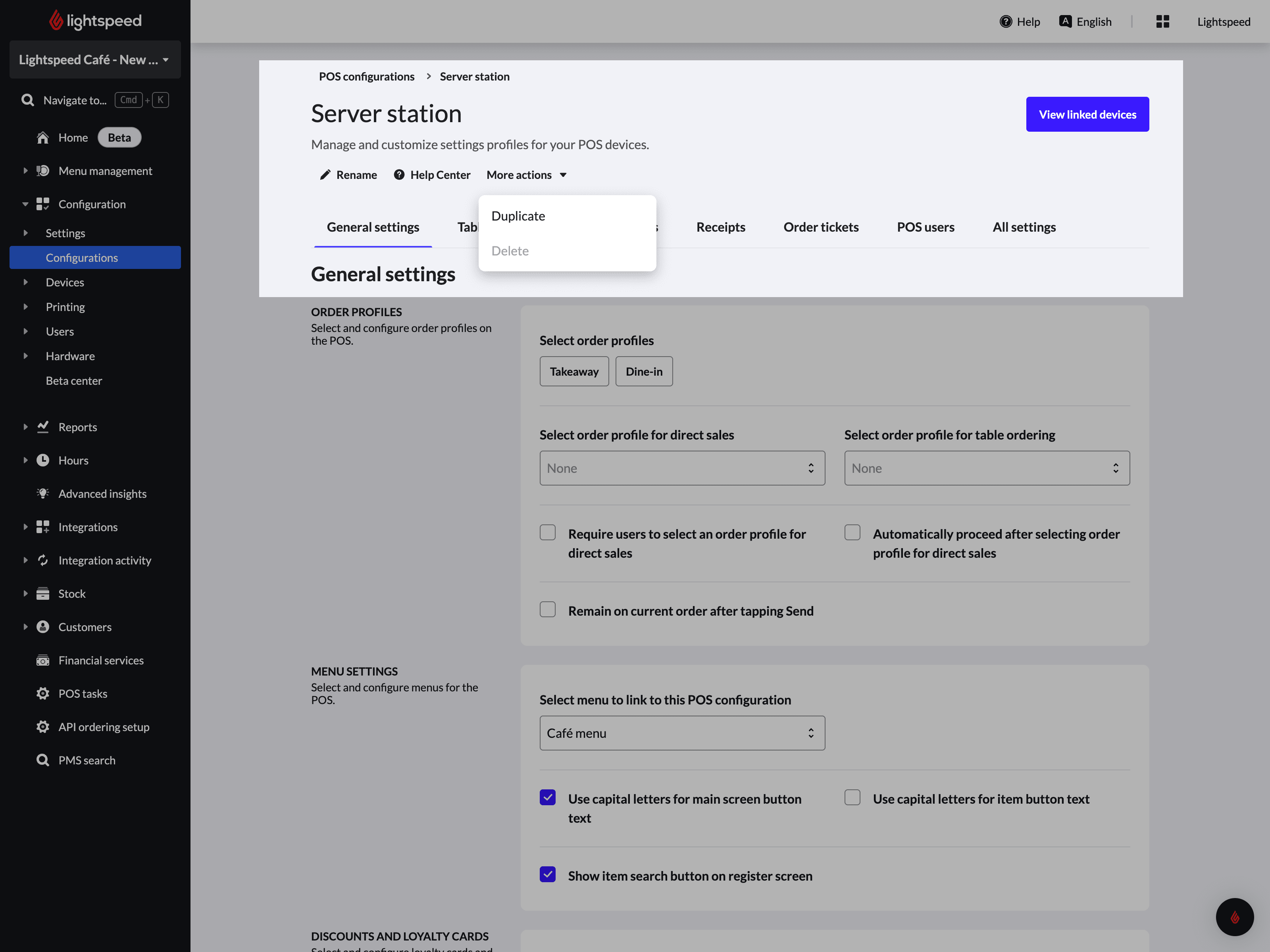
Task: Click View linked devices button
Action: tap(1087, 115)
